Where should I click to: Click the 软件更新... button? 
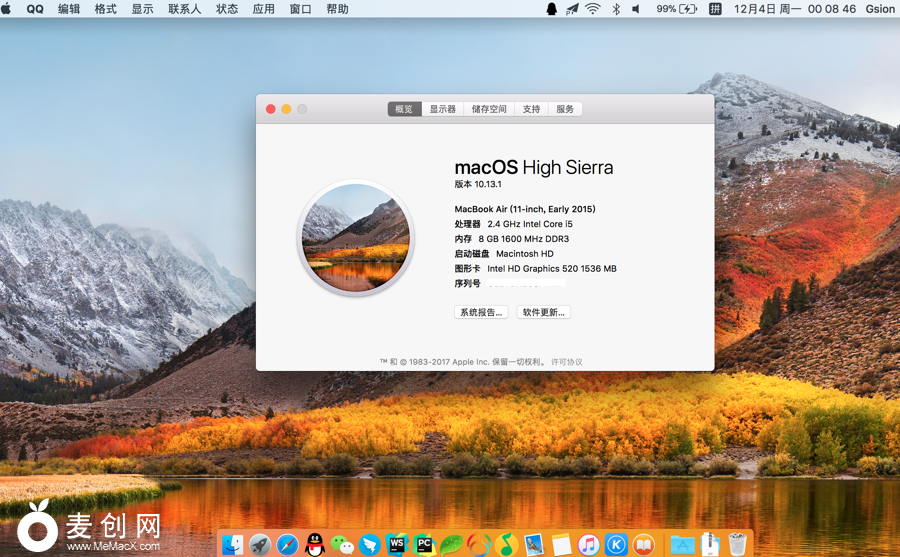pos(544,312)
